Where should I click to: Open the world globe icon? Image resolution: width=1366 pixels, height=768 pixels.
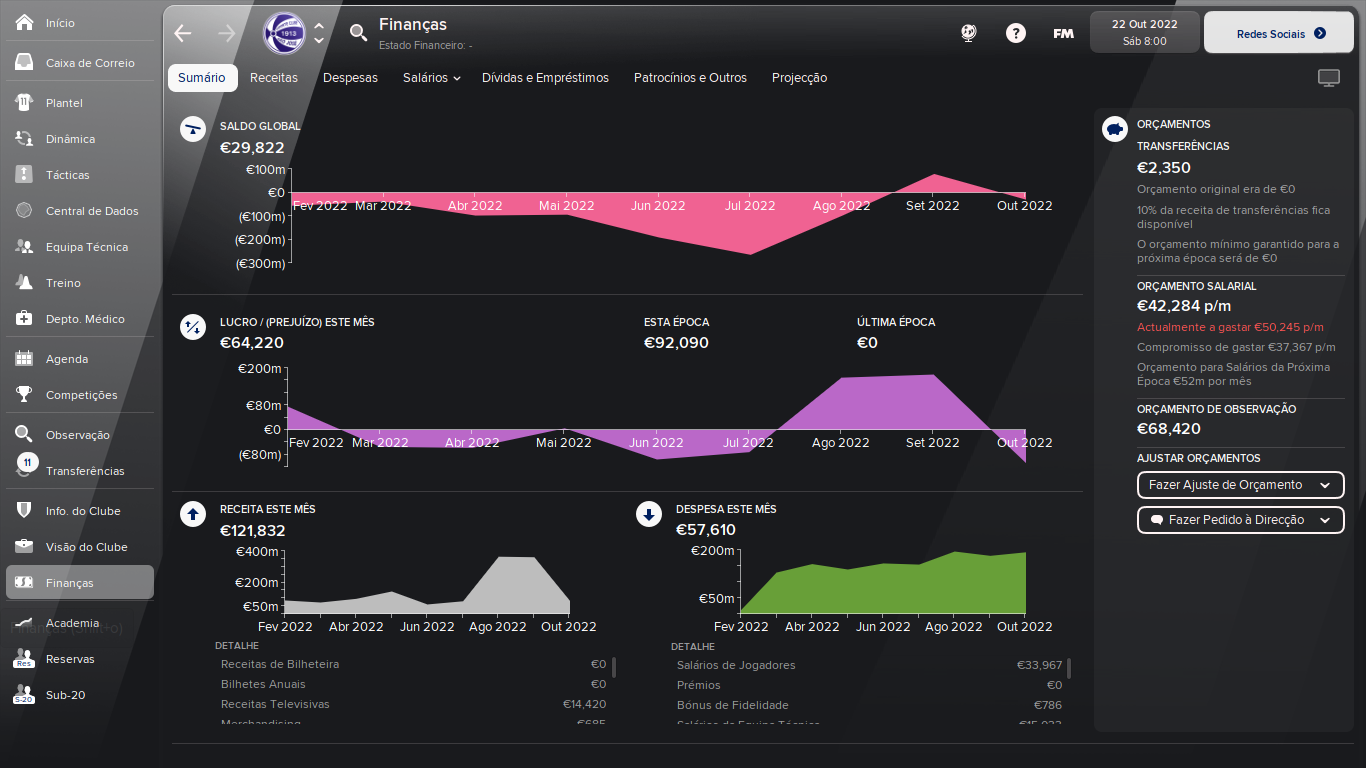[968, 33]
